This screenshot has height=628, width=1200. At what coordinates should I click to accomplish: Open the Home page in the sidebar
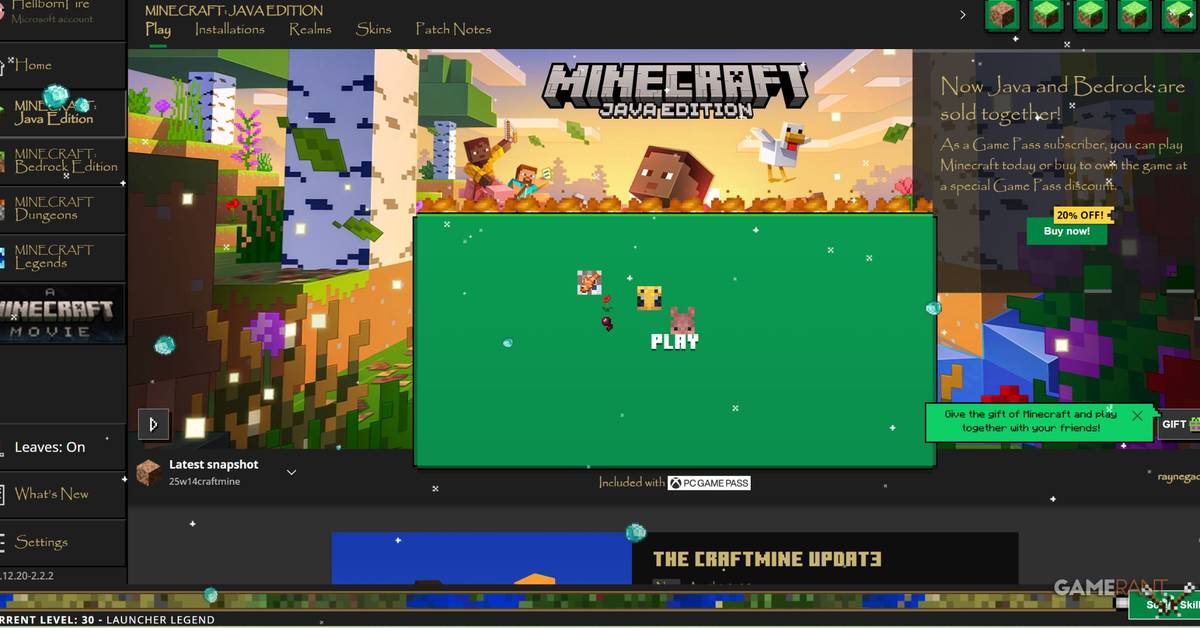point(33,65)
